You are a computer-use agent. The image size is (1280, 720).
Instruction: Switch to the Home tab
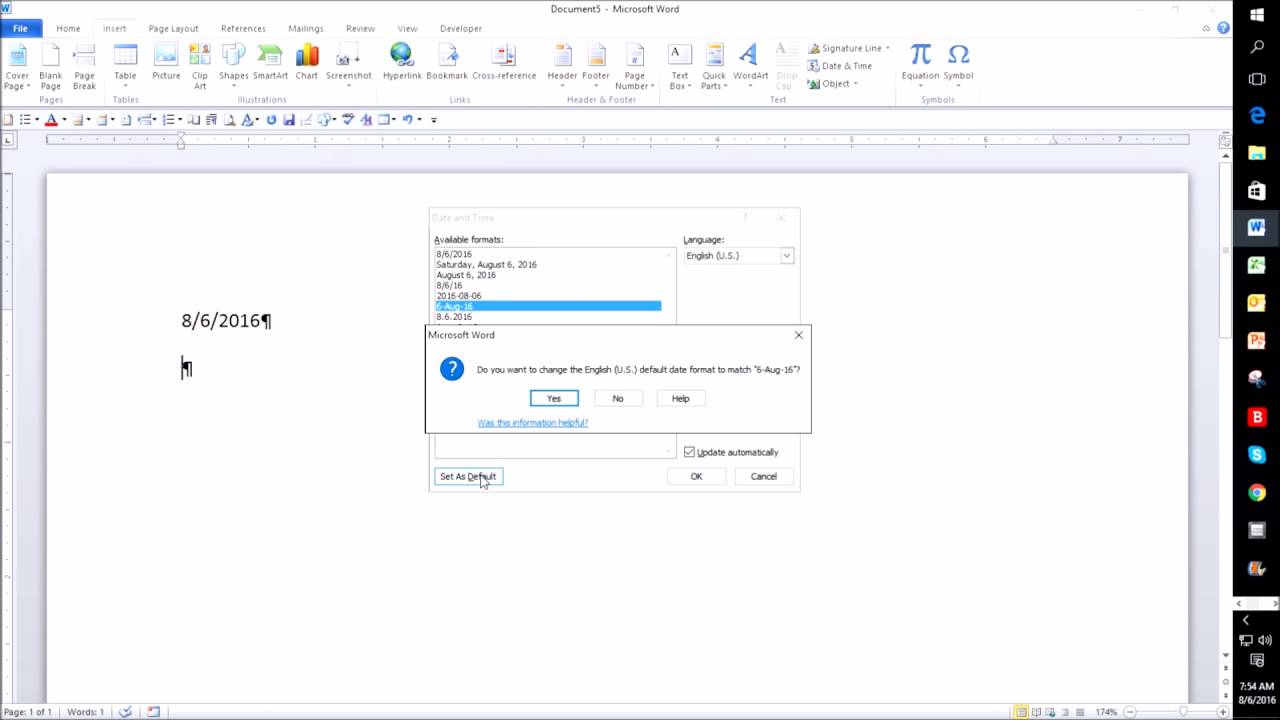coord(68,28)
